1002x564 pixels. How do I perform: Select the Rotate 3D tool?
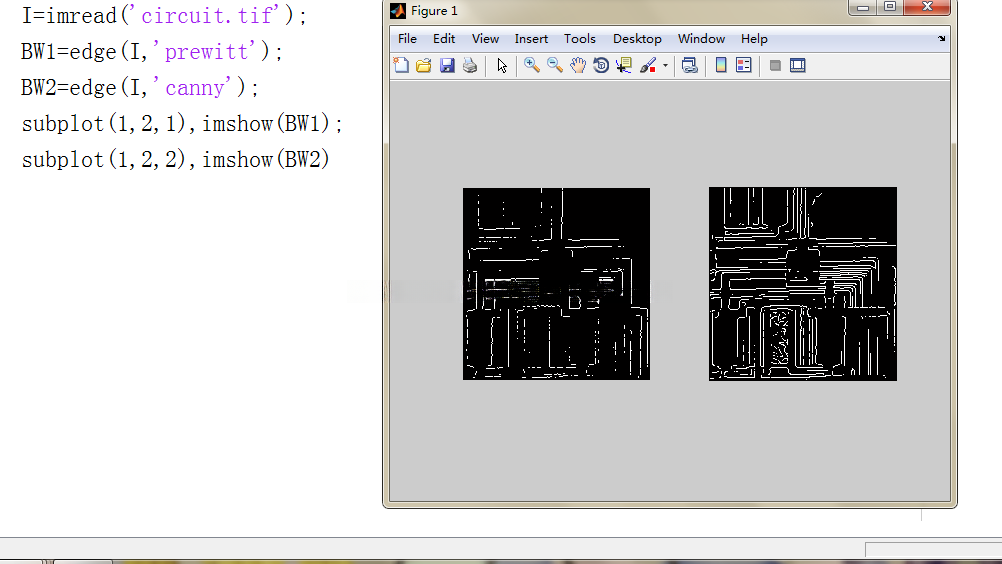[x=601, y=65]
